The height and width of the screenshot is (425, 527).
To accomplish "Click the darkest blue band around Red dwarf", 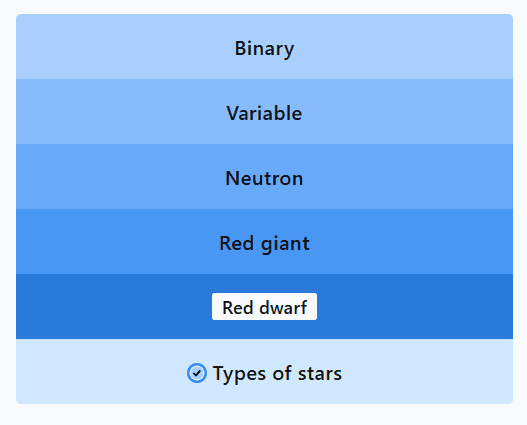I will tap(264, 306).
